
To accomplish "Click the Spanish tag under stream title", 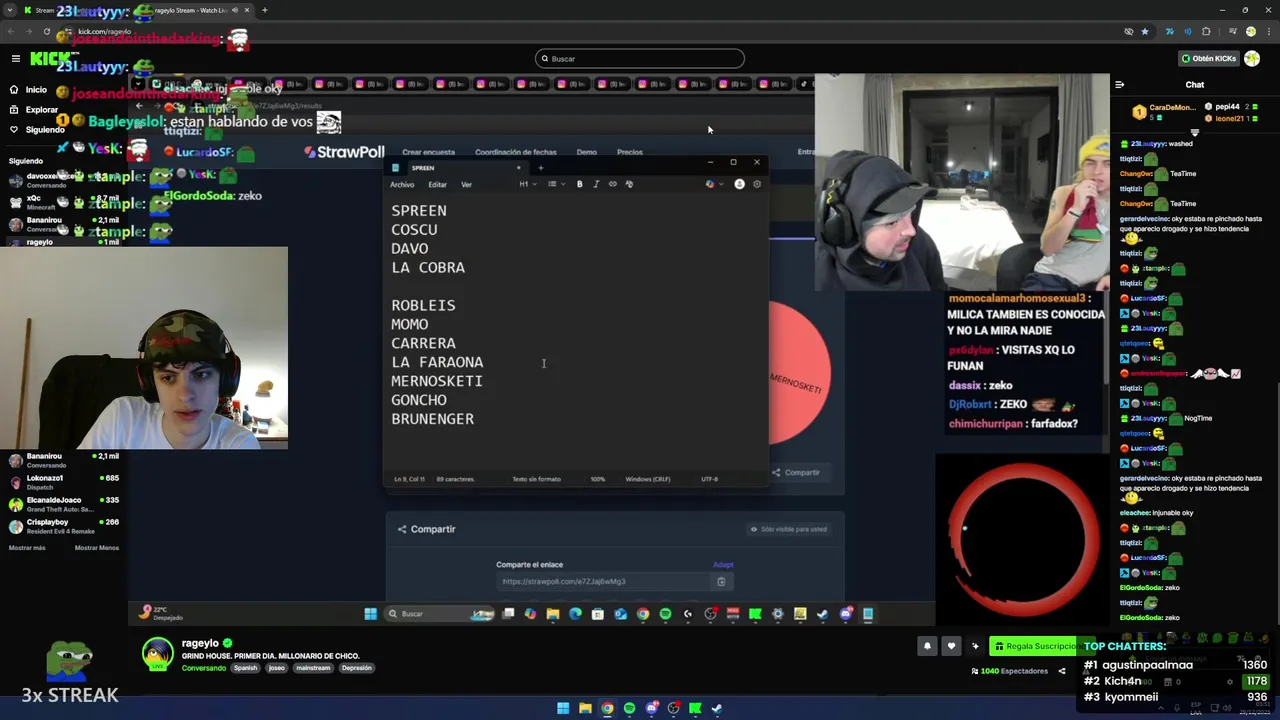I will click(245, 668).
